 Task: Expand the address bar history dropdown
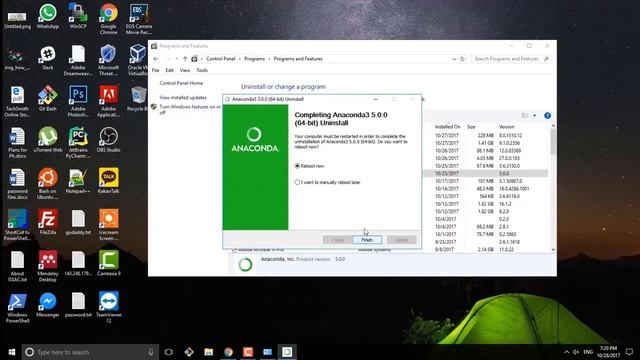[x=454, y=59]
